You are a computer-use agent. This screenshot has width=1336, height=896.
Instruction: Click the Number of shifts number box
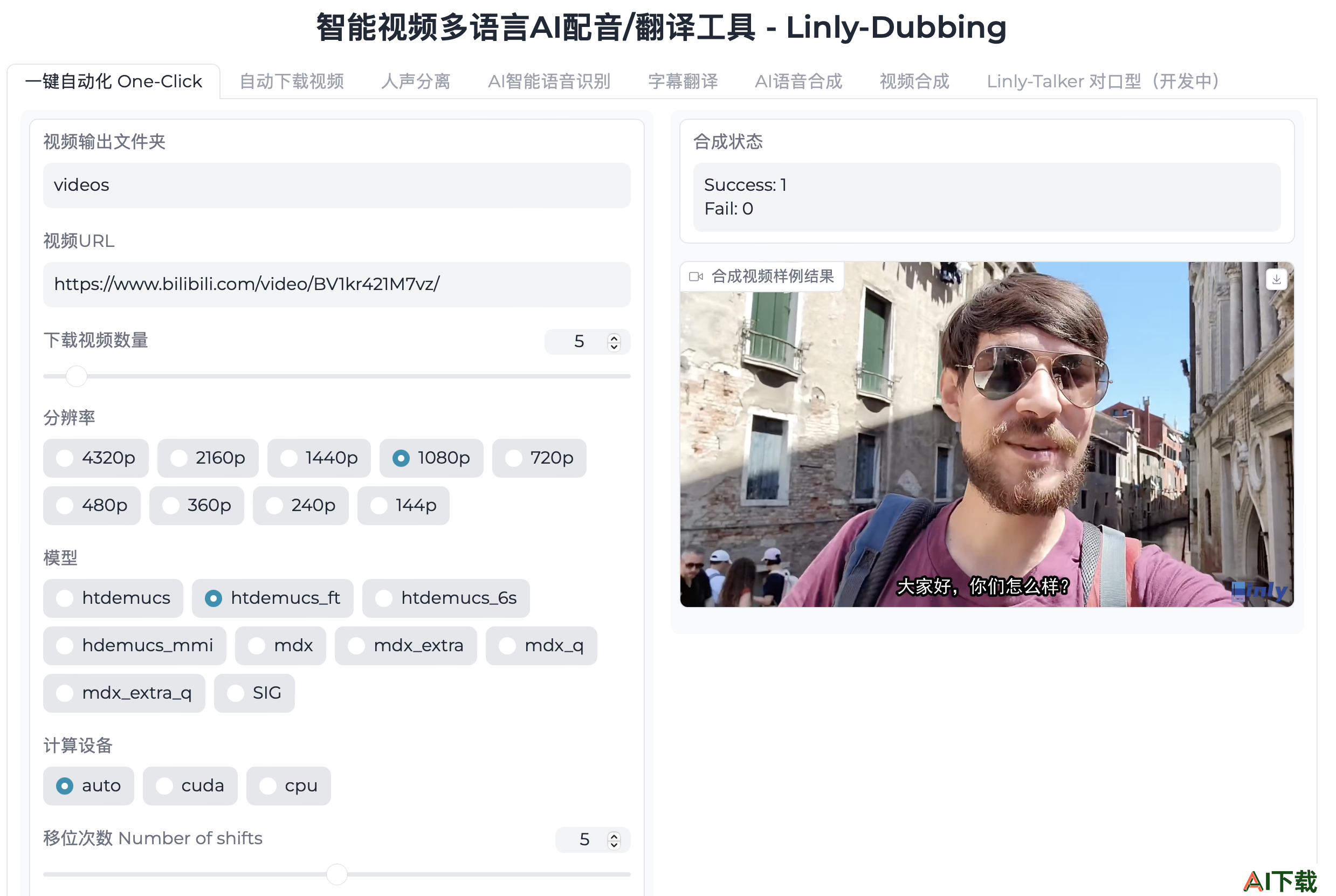(593, 840)
